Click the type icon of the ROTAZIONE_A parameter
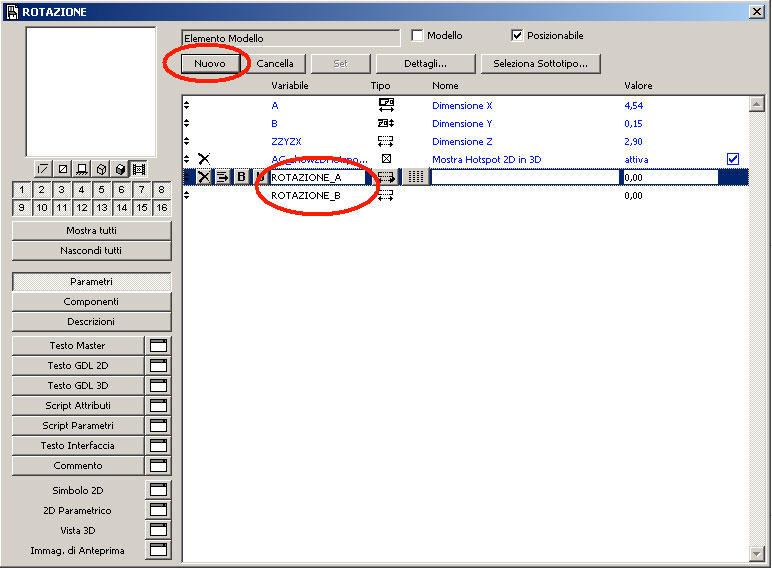Screen dimensions: 772x568 tap(386, 177)
